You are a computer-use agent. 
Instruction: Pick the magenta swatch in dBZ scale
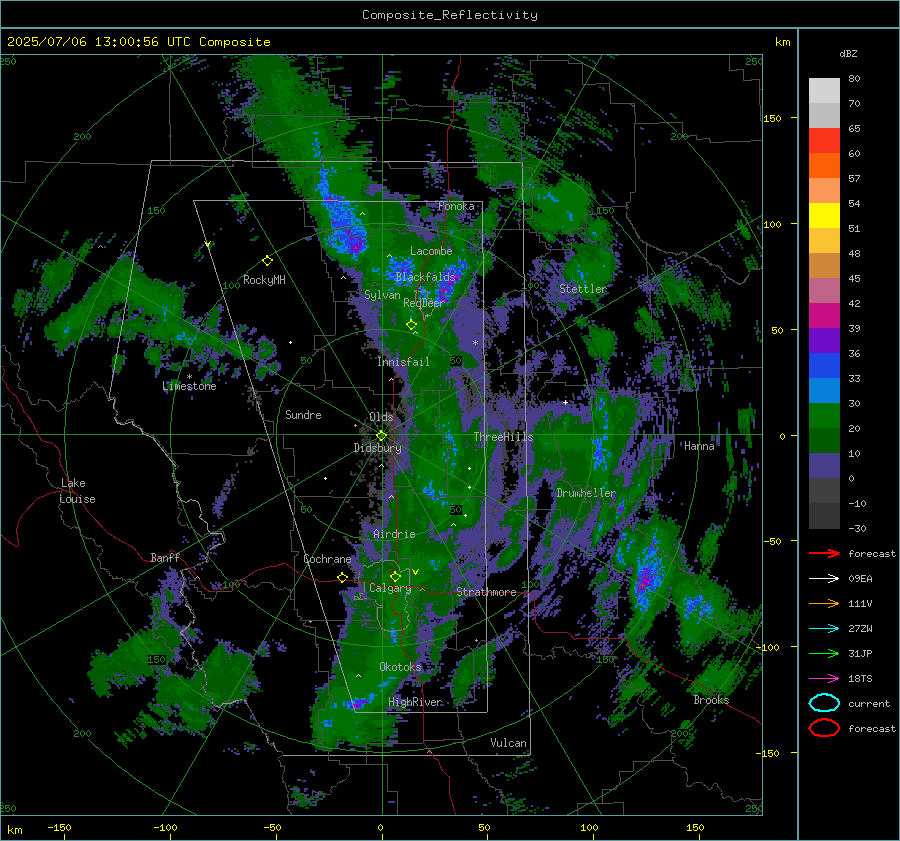tap(824, 316)
